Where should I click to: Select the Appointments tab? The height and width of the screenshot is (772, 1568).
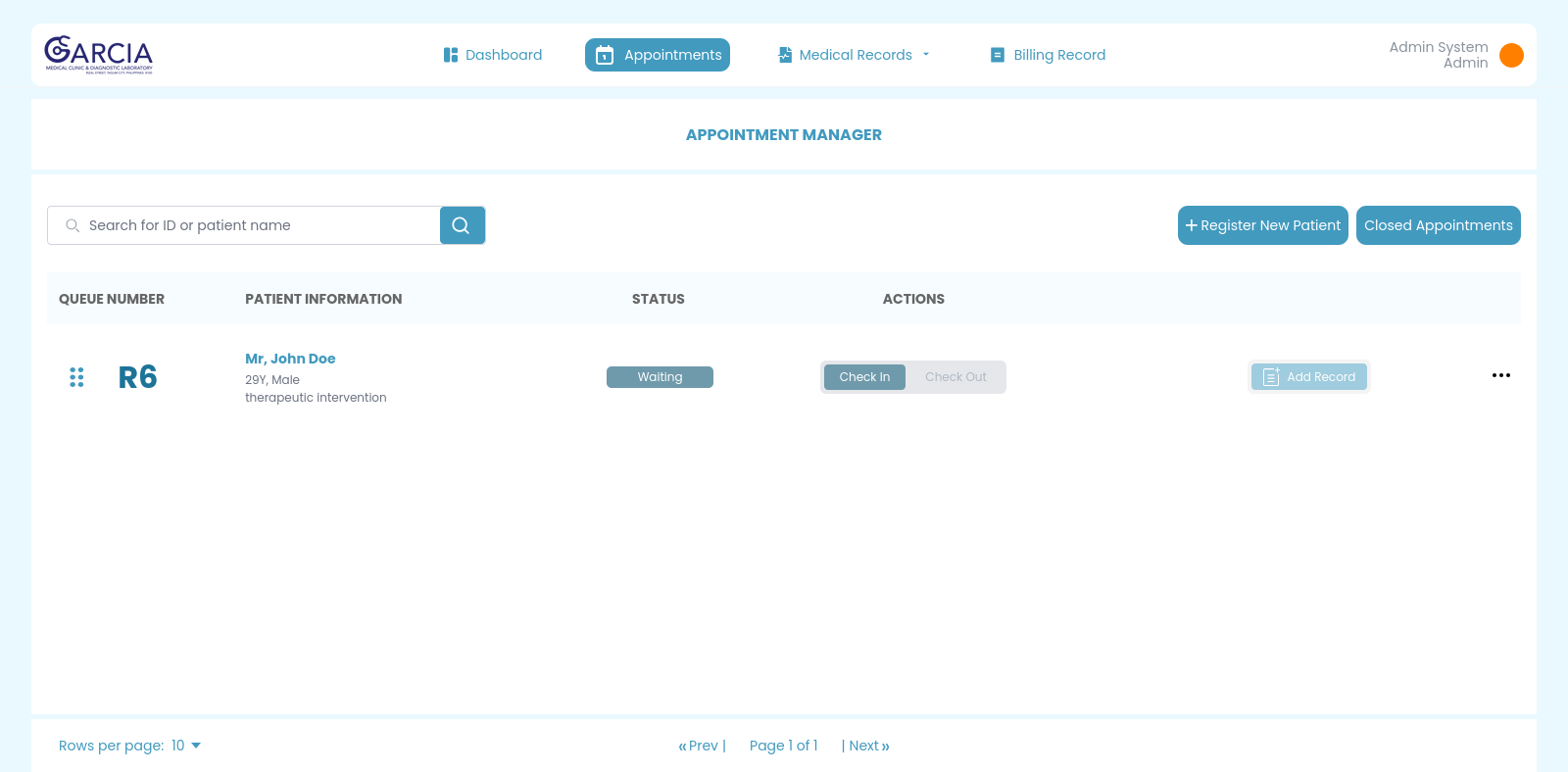point(658,55)
